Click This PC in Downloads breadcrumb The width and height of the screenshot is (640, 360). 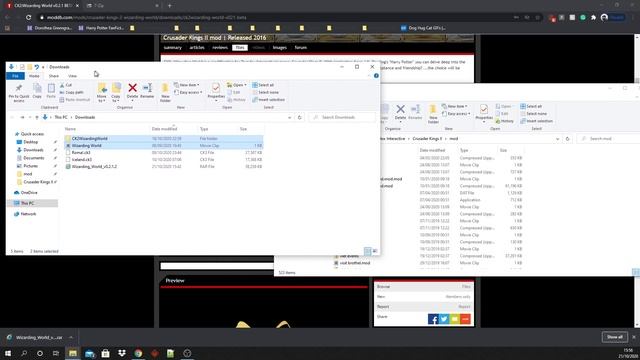click(x=61, y=118)
